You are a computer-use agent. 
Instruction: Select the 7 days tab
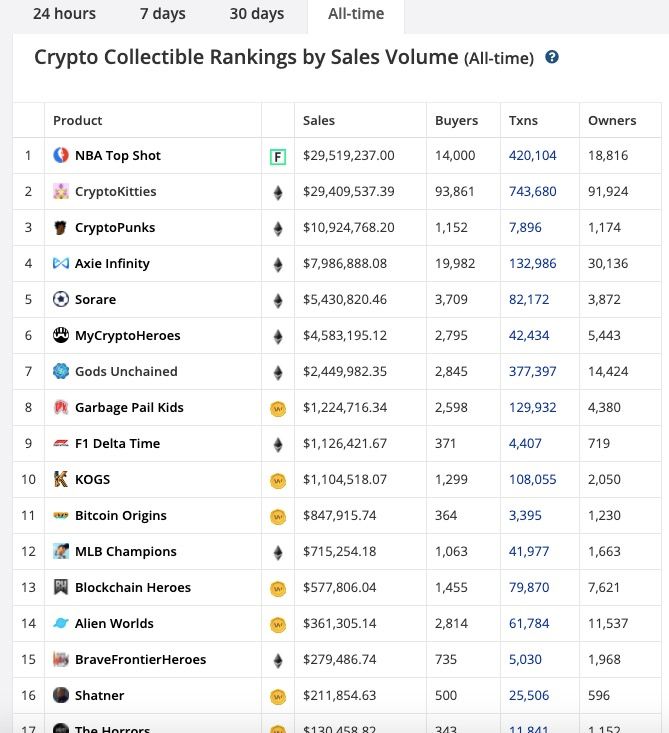(x=163, y=14)
